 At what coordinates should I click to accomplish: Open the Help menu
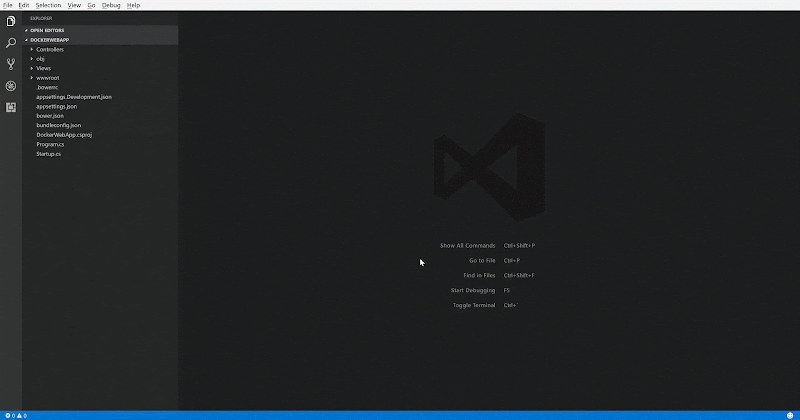coord(133,5)
